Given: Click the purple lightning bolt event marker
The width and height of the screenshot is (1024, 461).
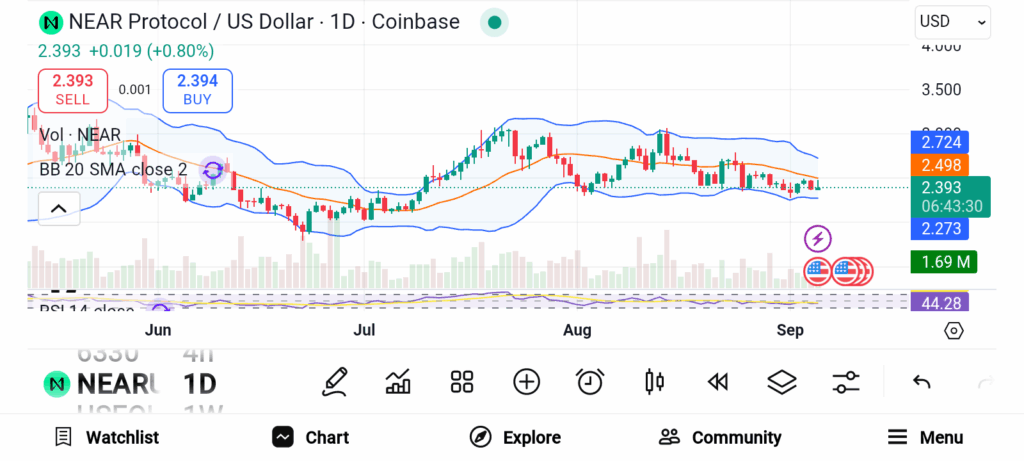Looking at the screenshot, I should tap(818, 239).
